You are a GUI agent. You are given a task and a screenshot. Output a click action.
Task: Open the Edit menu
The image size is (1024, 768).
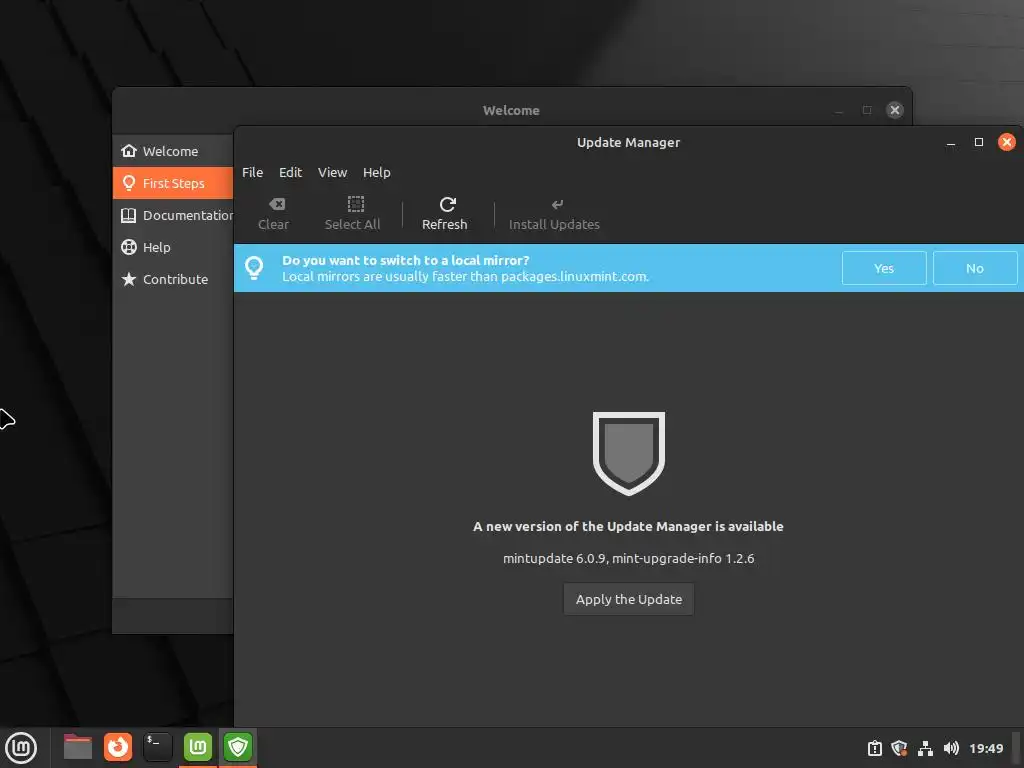291,172
